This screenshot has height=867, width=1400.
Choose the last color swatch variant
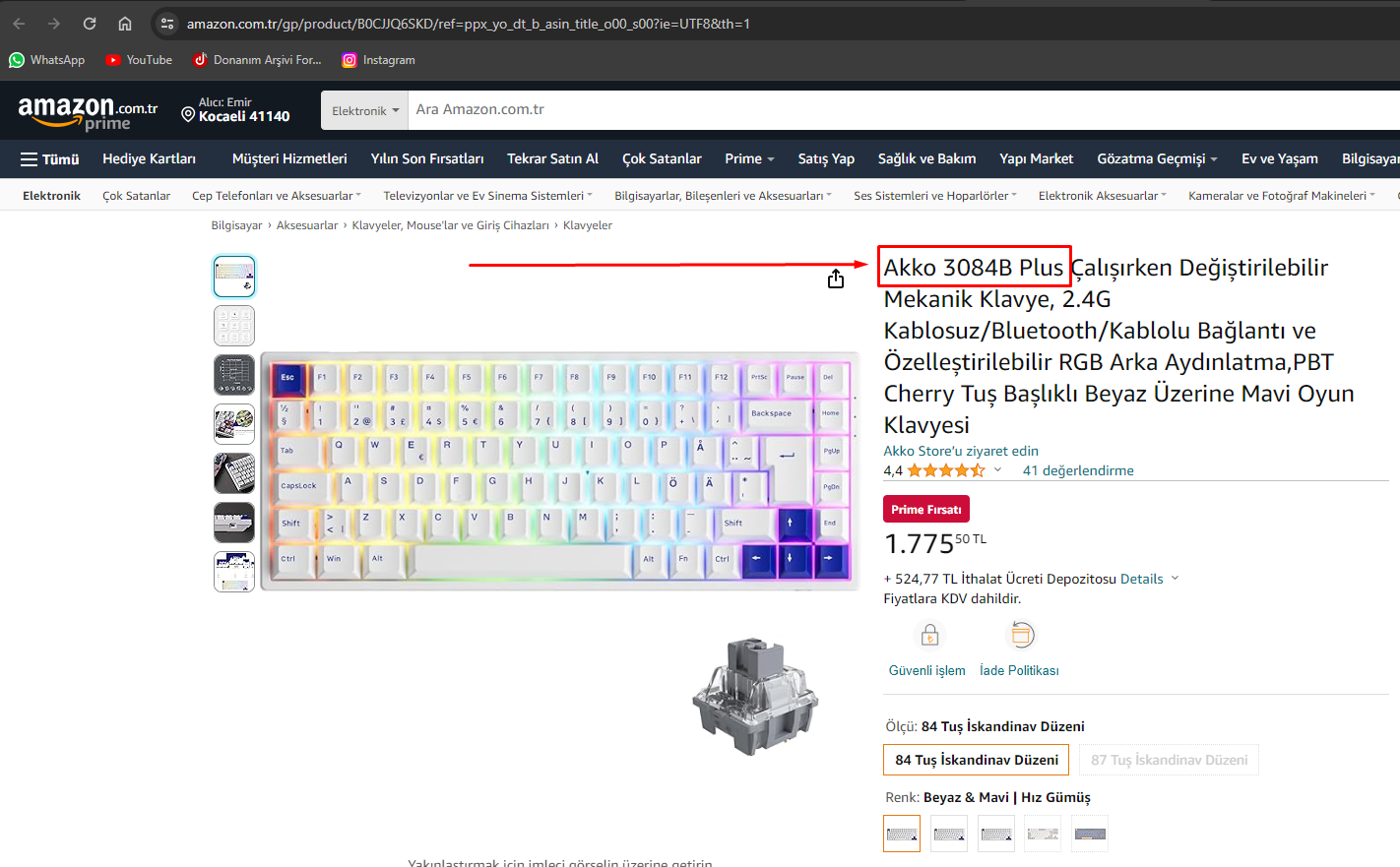(x=1090, y=834)
